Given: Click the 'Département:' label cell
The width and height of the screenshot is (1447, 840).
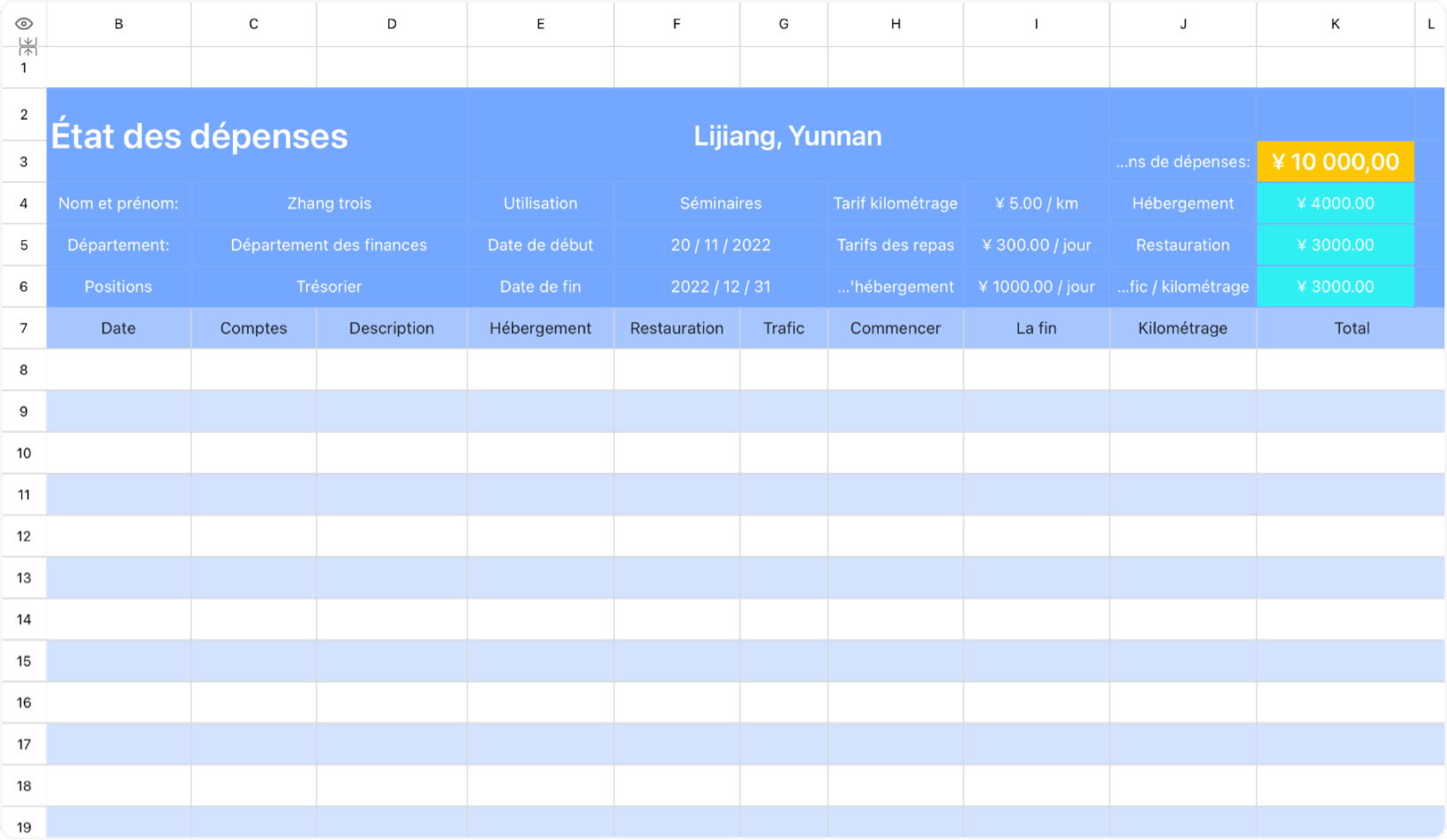Looking at the screenshot, I should (x=119, y=245).
